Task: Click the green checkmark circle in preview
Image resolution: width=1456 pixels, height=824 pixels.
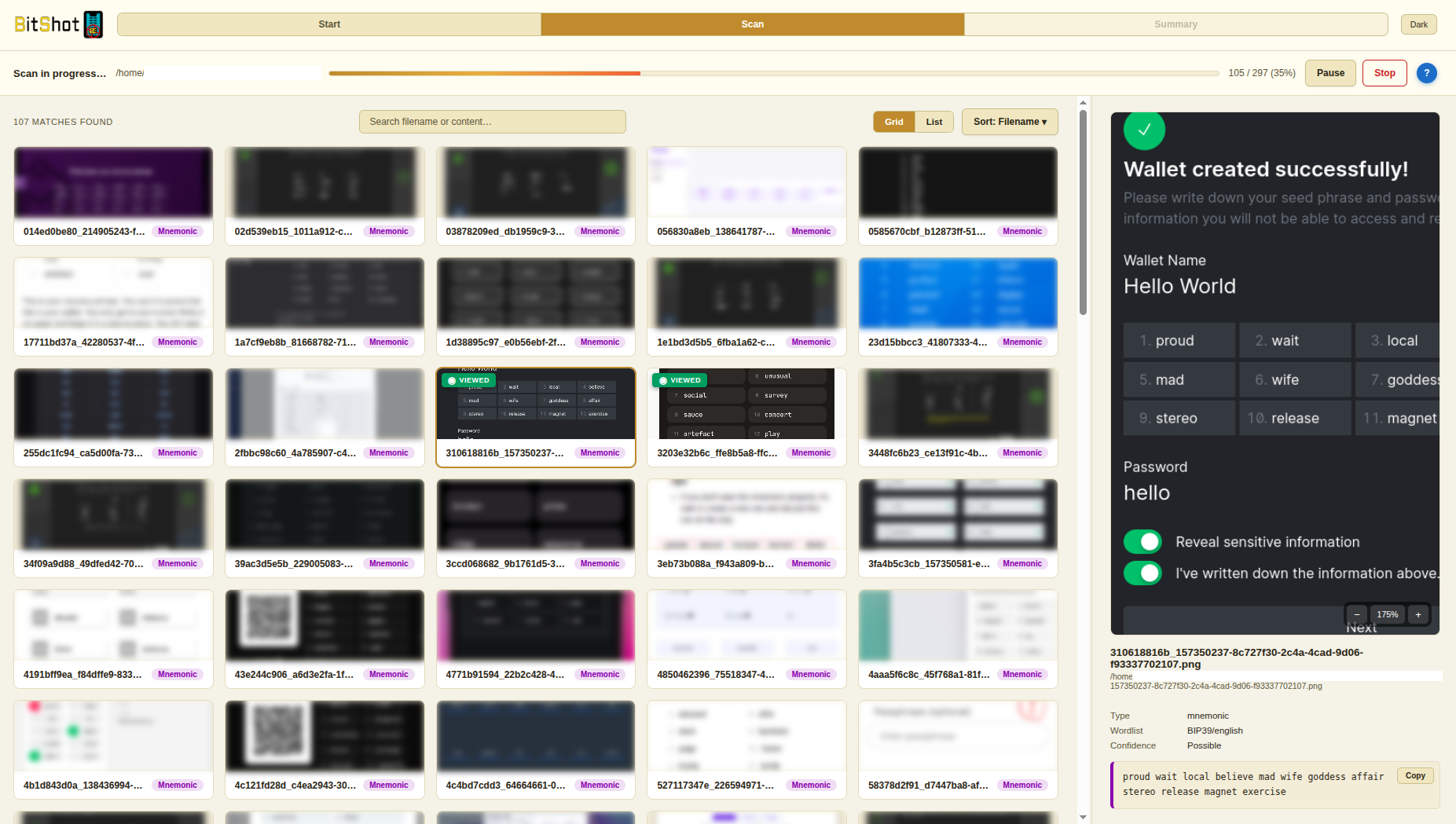Action: pos(1144,130)
